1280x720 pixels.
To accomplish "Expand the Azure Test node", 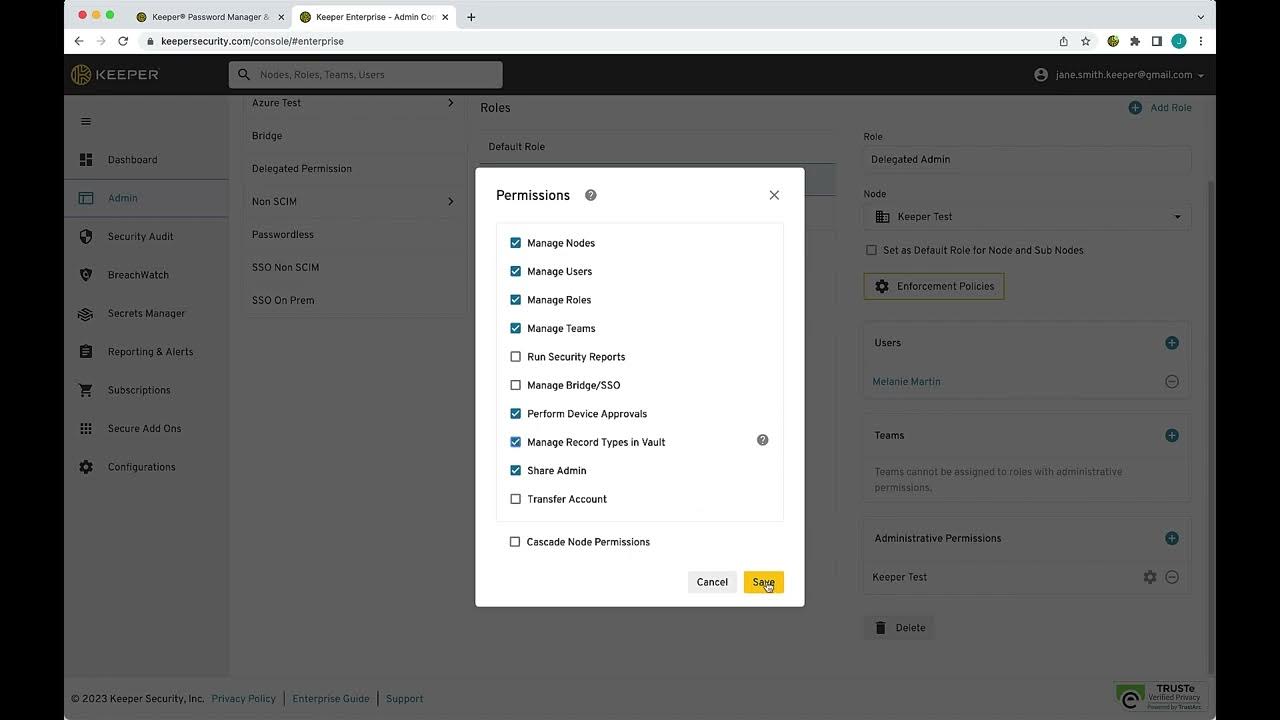I will coord(450,103).
